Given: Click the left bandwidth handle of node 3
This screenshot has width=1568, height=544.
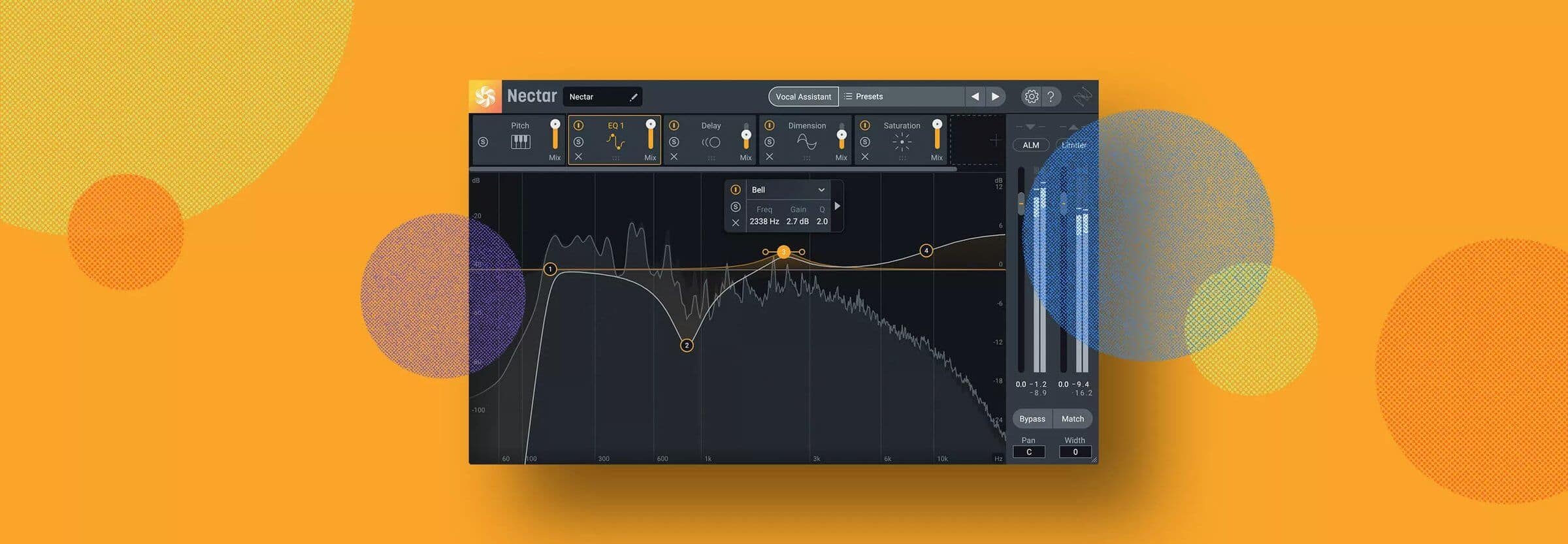Looking at the screenshot, I should pyautogui.click(x=766, y=252).
